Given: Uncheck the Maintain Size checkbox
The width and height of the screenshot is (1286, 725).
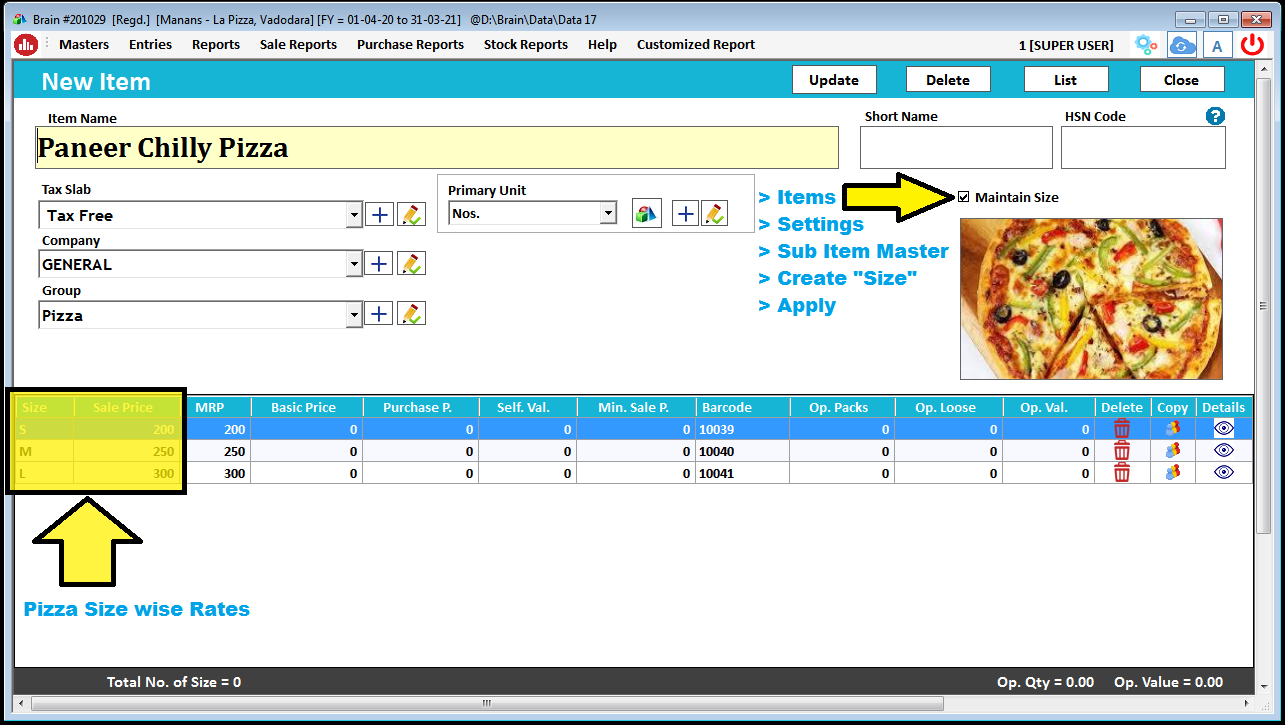Looking at the screenshot, I should 964,196.
